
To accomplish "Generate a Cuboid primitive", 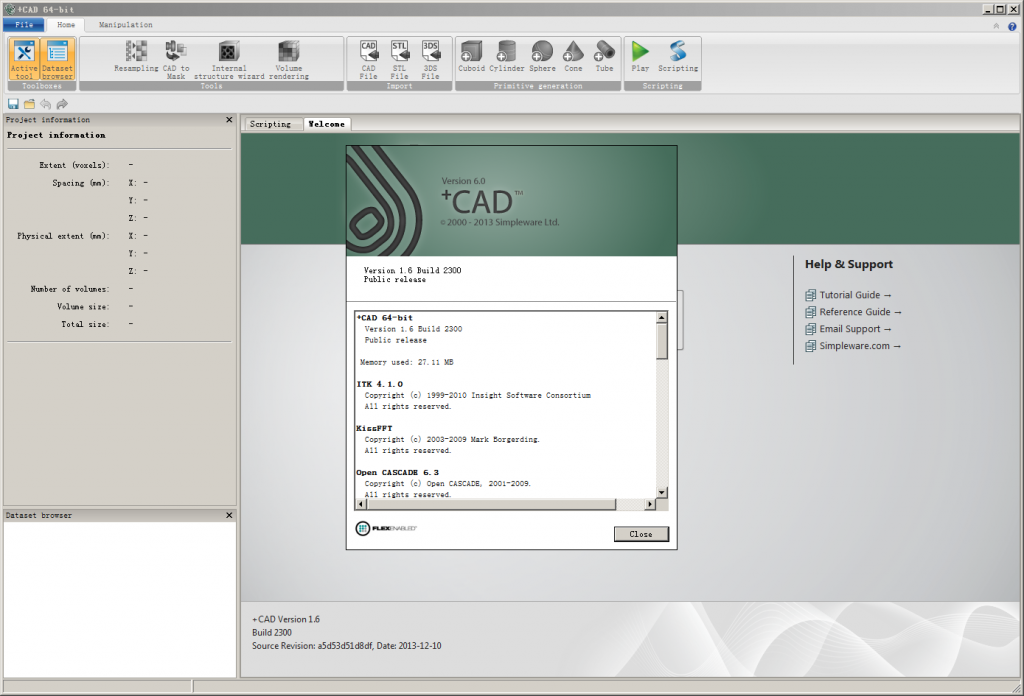I will click(472, 56).
